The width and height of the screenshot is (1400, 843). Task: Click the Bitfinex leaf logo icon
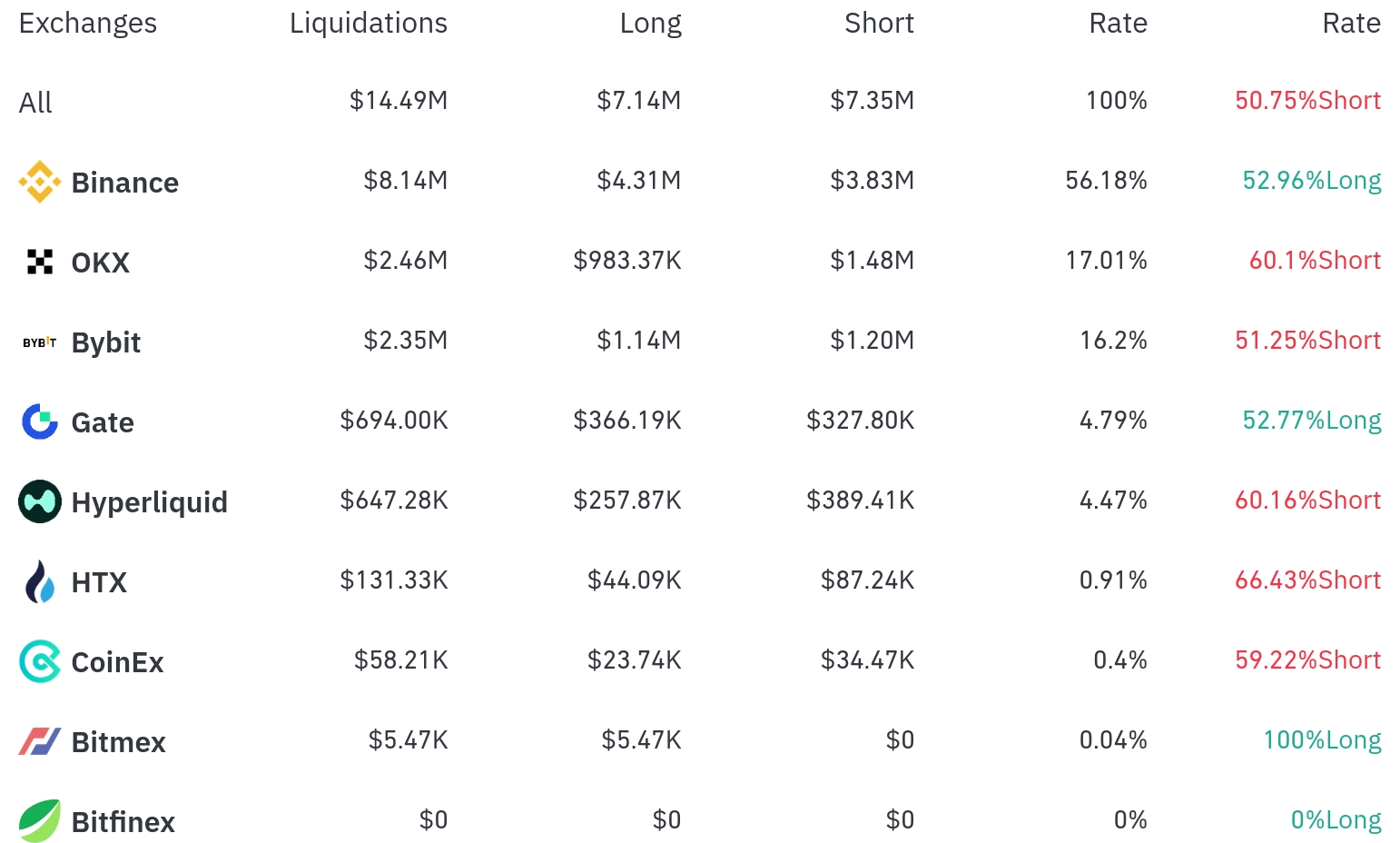pos(40,821)
